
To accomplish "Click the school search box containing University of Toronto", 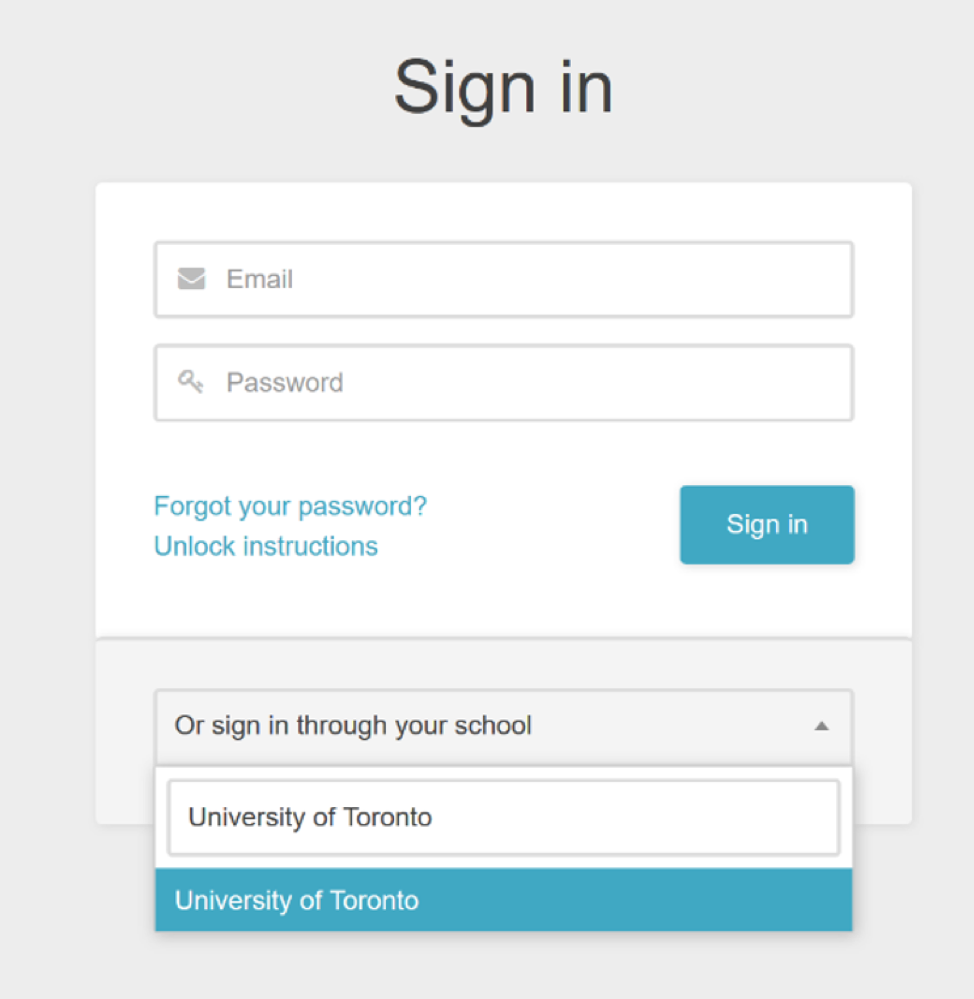I will 504,817.
